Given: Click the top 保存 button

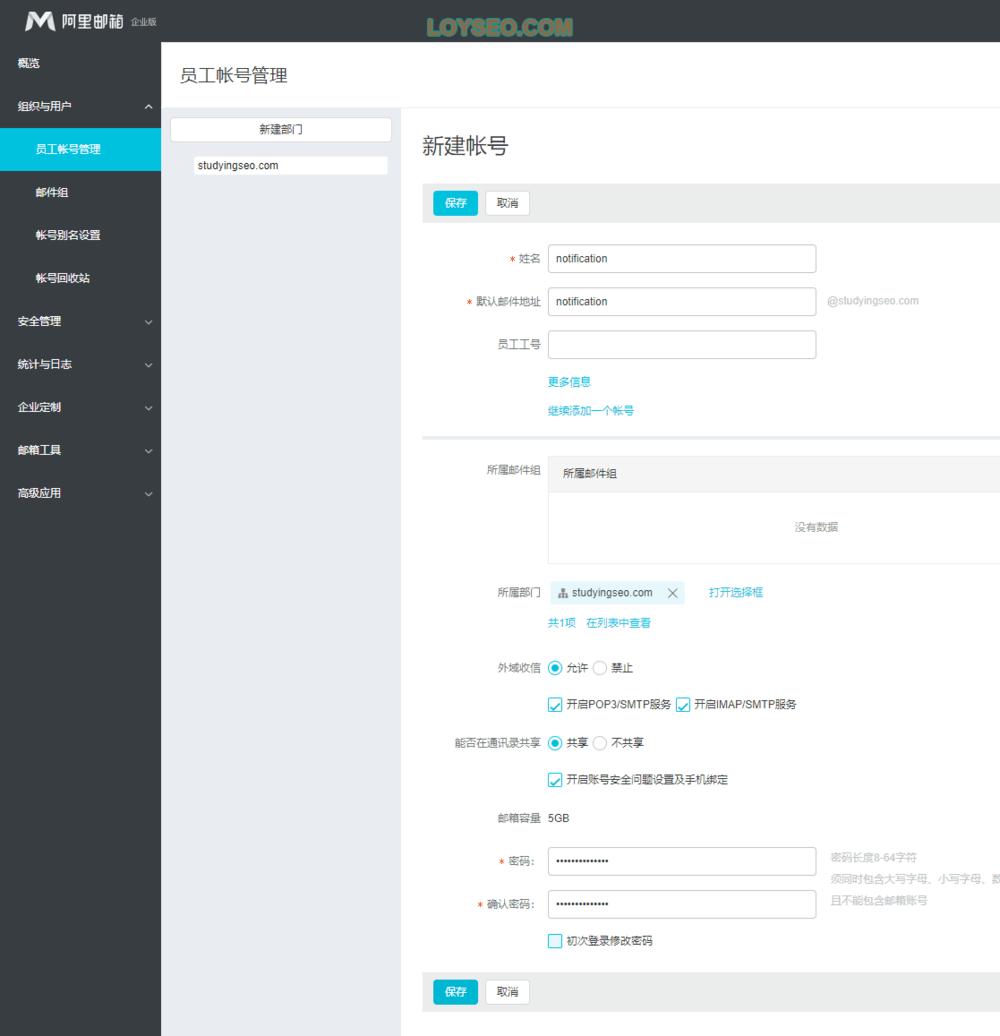Looking at the screenshot, I should pyautogui.click(x=455, y=203).
